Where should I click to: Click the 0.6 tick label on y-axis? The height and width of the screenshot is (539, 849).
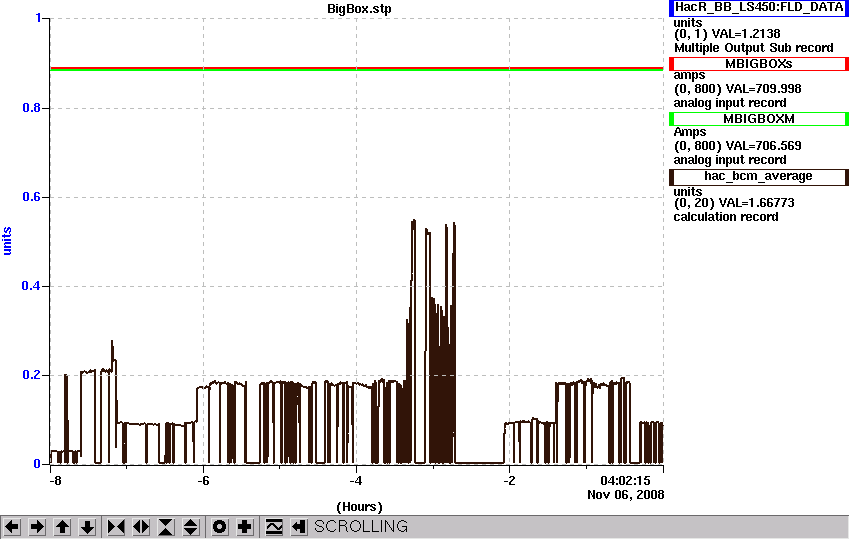(32, 197)
